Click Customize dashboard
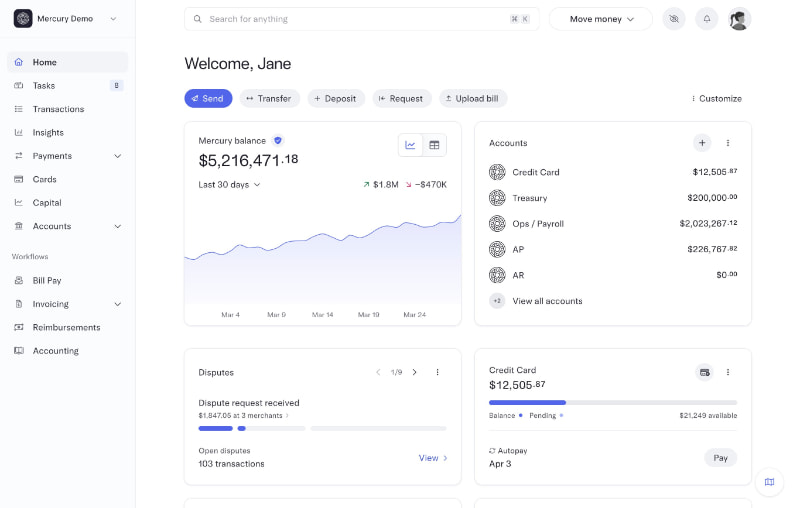 (716, 98)
